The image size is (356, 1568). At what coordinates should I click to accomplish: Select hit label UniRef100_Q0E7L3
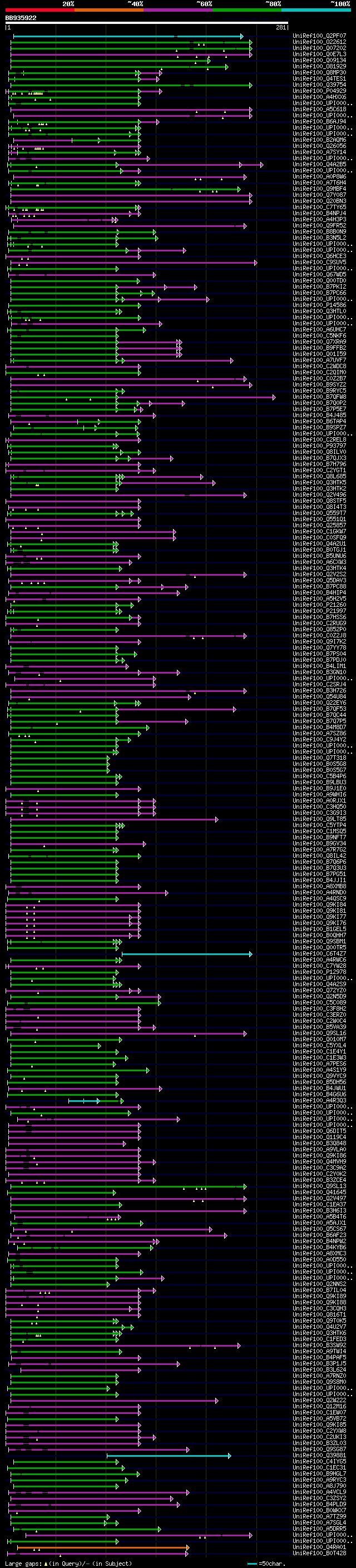pos(319,54)
